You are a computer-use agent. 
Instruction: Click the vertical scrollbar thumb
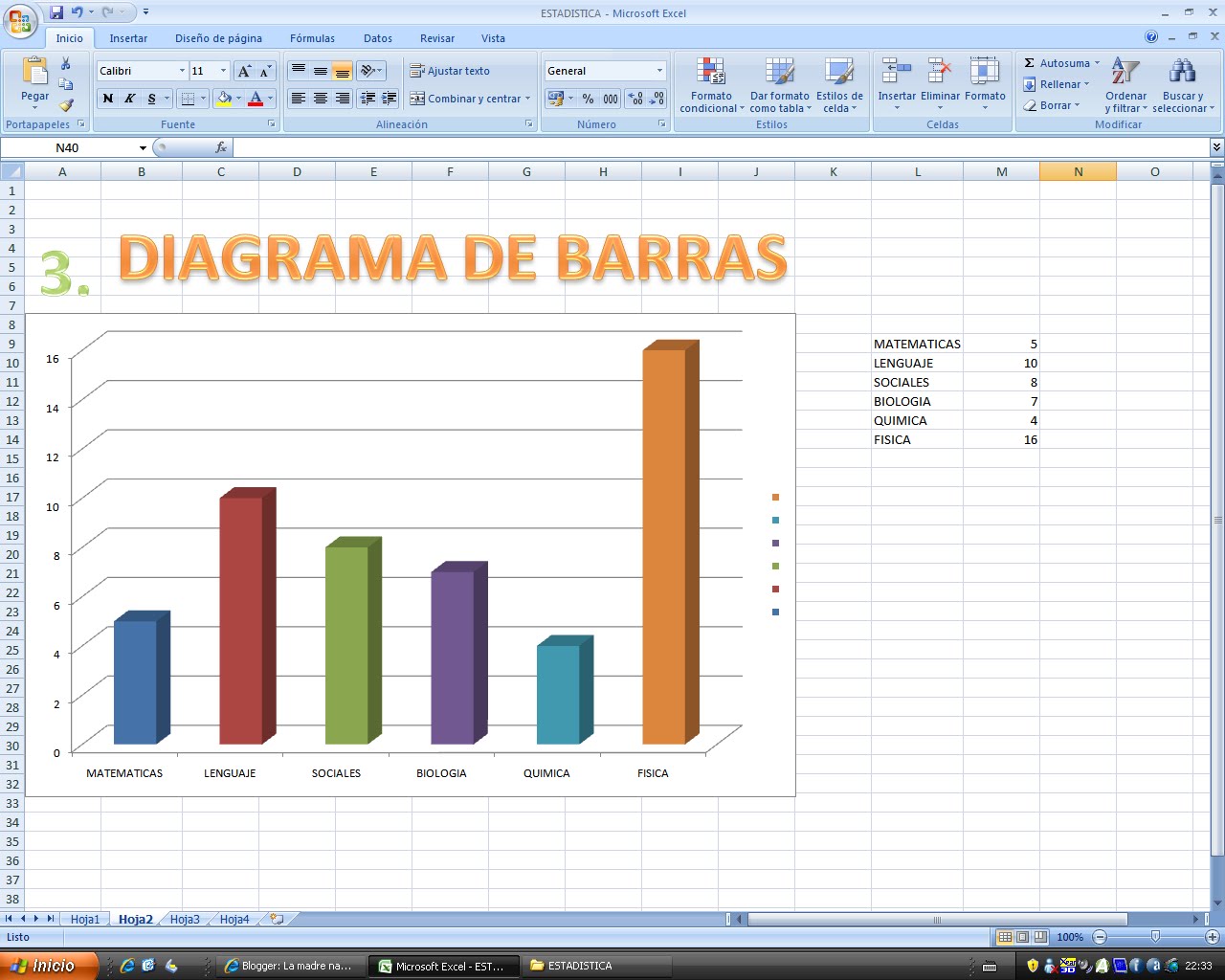point(1217,520)
